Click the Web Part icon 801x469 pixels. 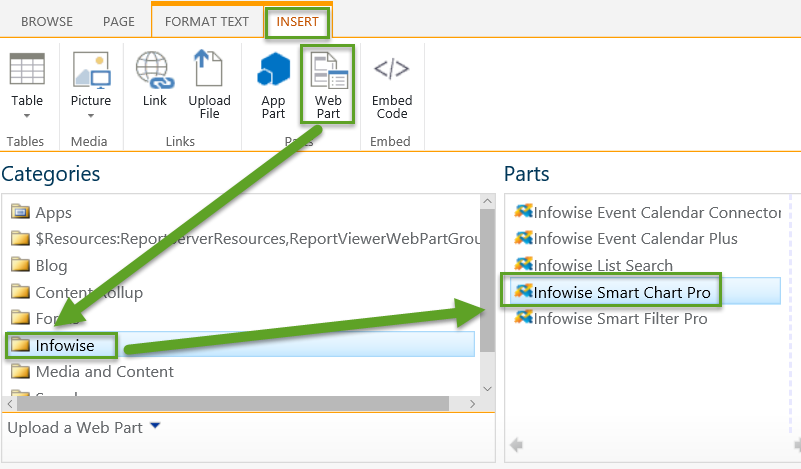(x=328, y=72)
